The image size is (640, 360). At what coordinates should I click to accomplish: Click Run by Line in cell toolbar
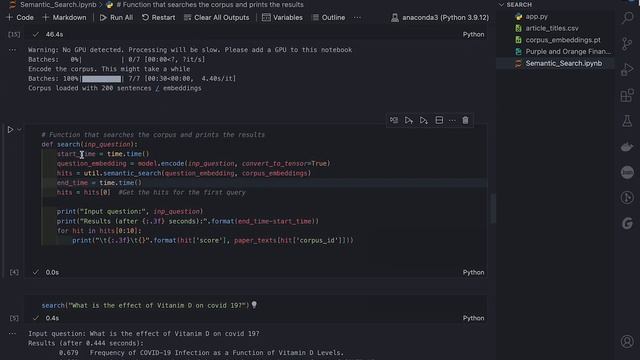click(x=394, y=120)
